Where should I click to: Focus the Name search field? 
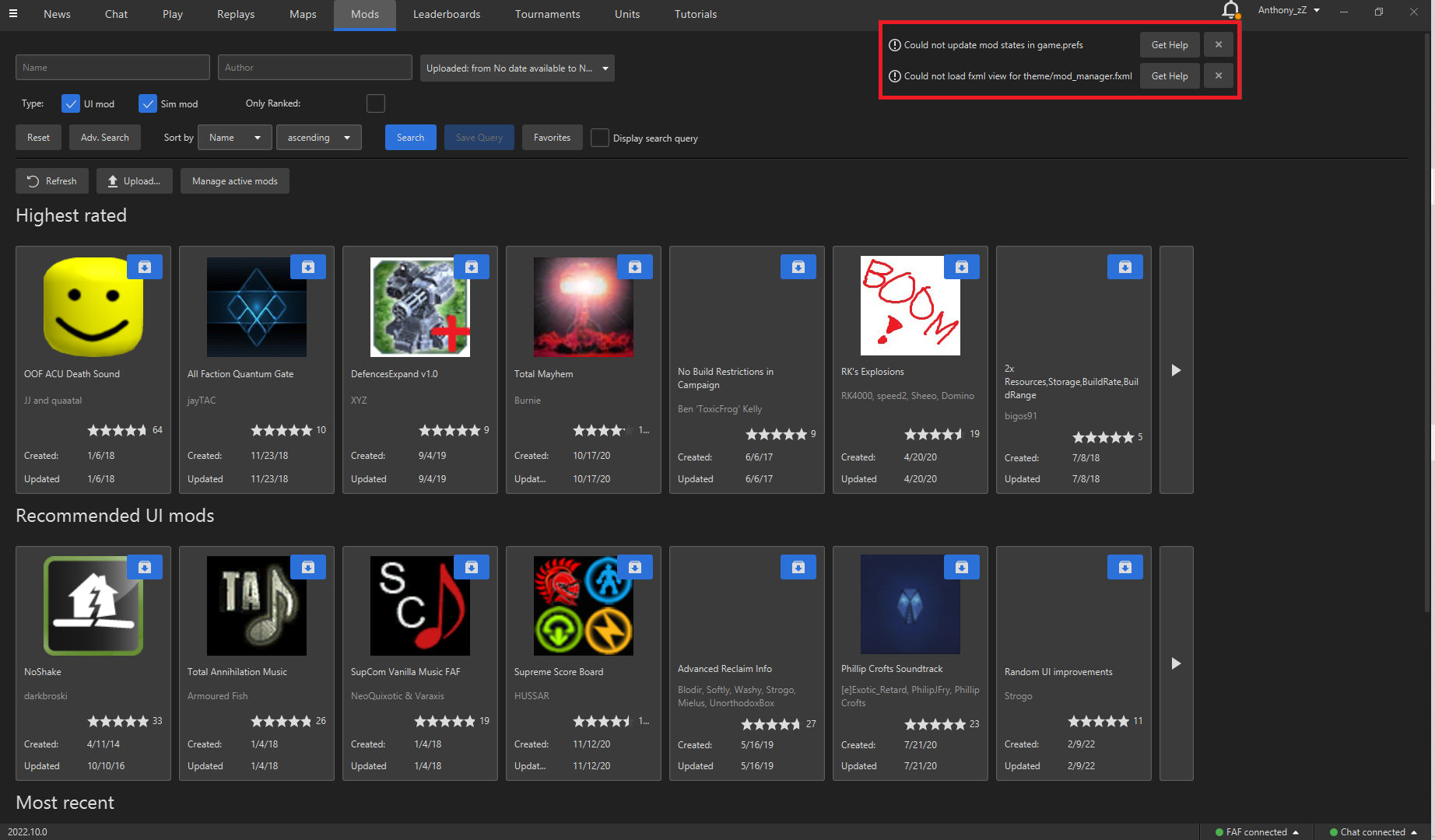(113, 68)
